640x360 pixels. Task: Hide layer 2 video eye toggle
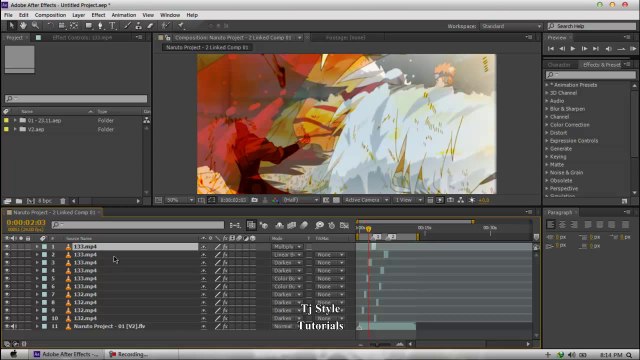click(x=7, y=255)
